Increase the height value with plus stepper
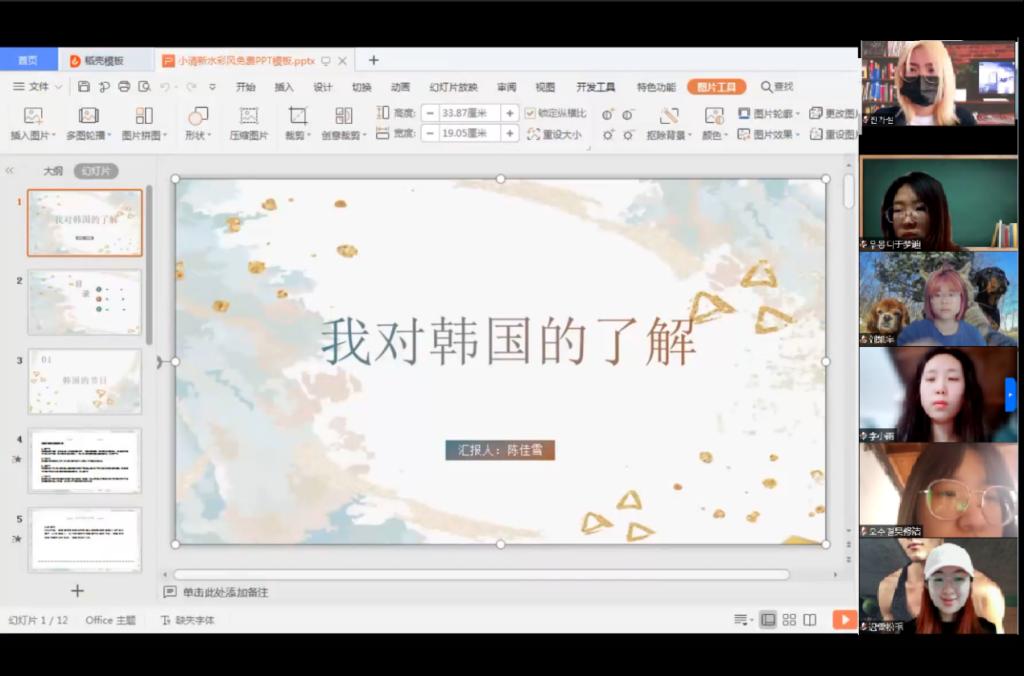 click(x=509, y=113)
